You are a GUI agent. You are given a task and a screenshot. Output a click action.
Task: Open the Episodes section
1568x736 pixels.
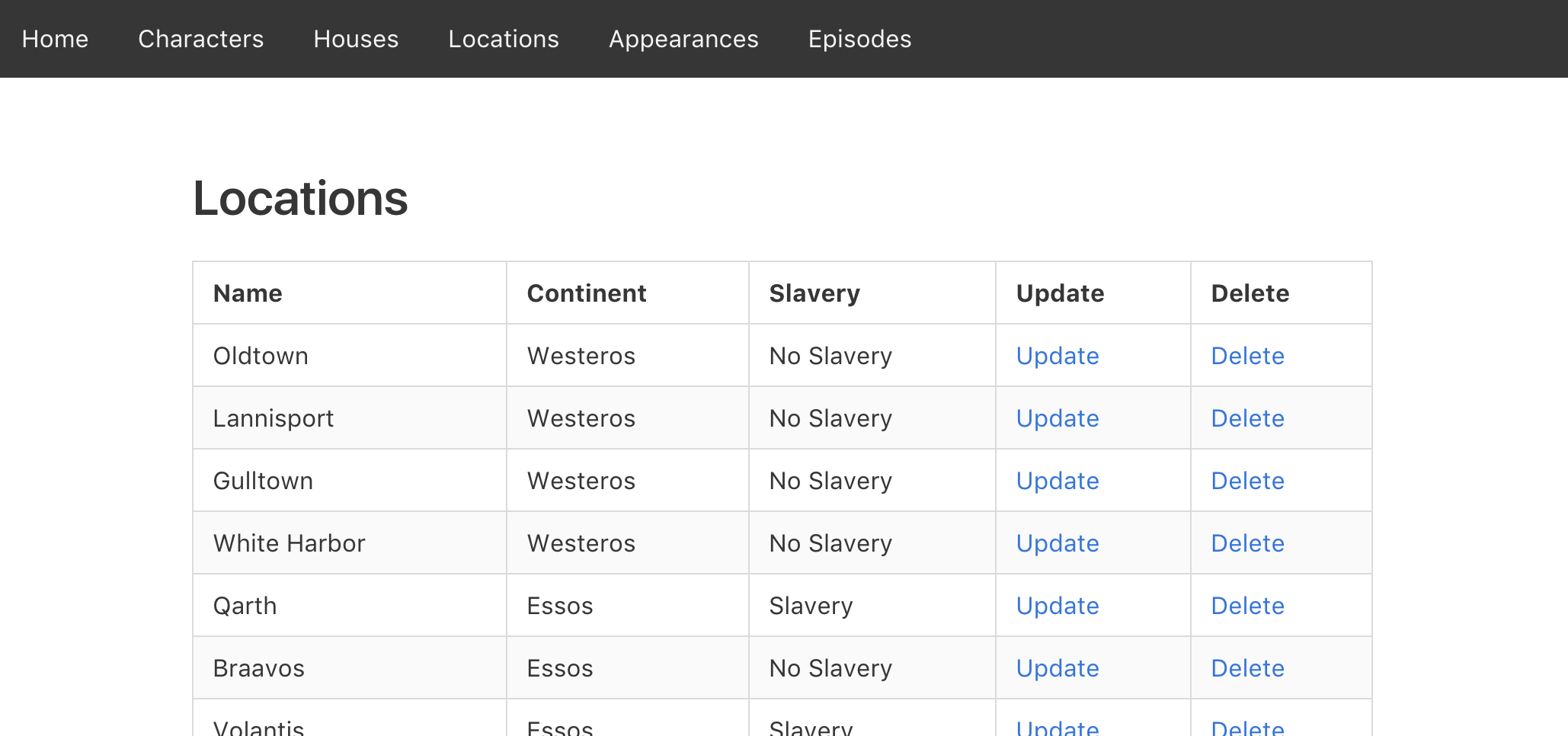coord(859,39)
